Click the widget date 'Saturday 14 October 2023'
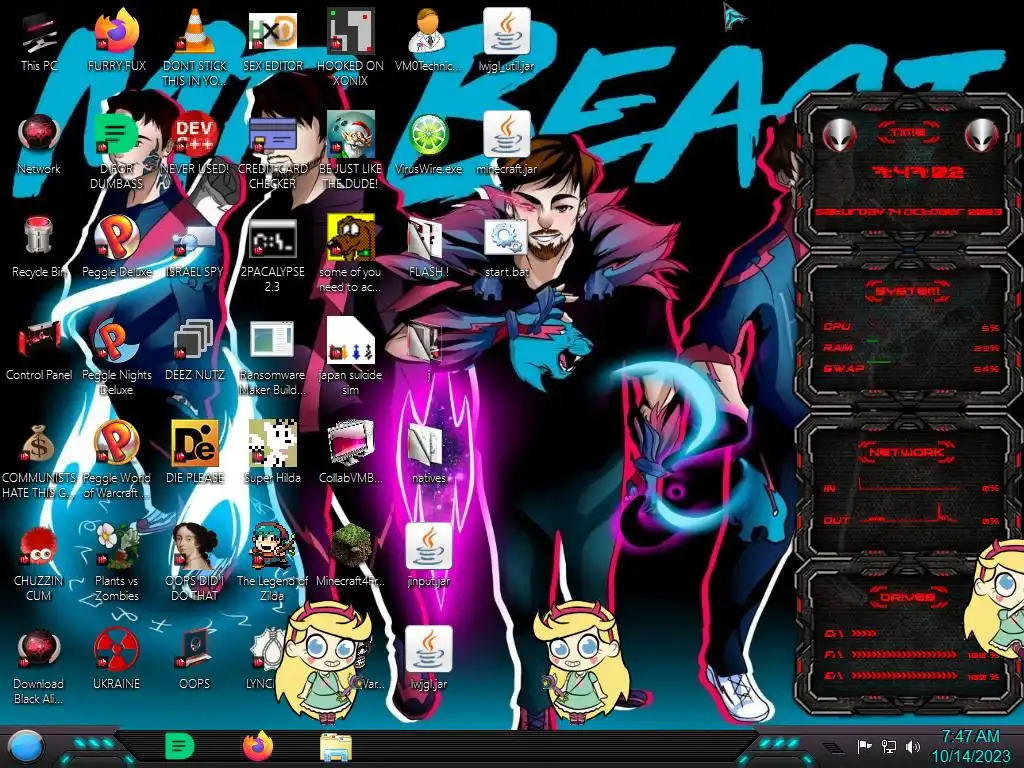 (908, 212)
